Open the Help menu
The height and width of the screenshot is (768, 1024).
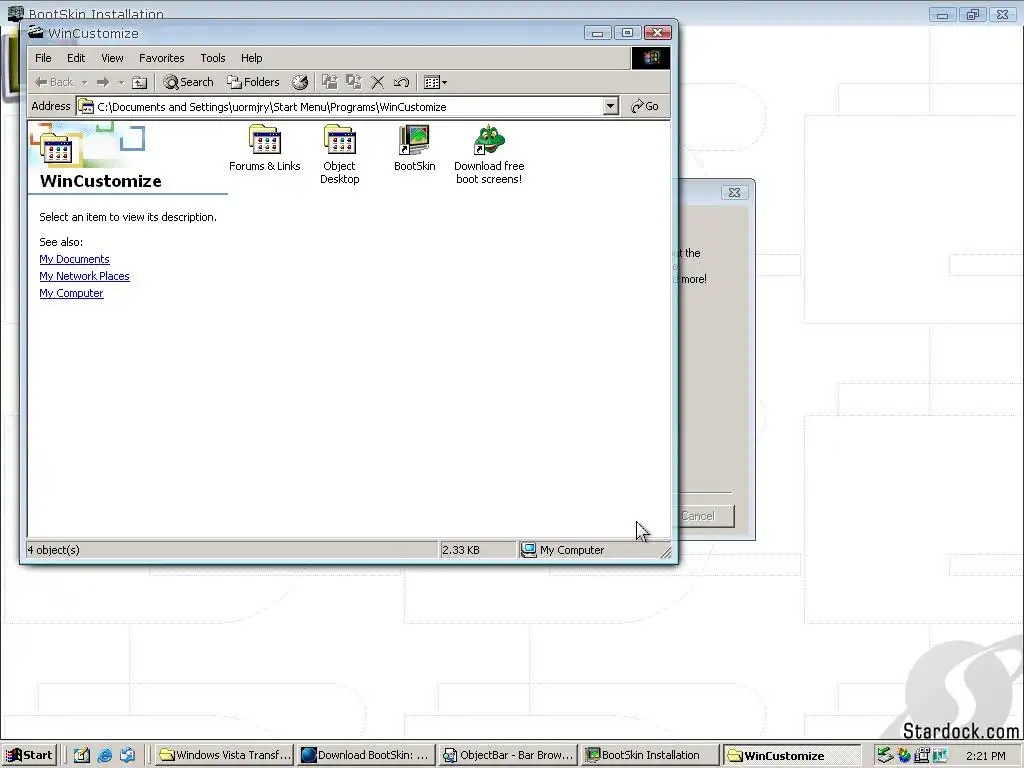point(251,58)
